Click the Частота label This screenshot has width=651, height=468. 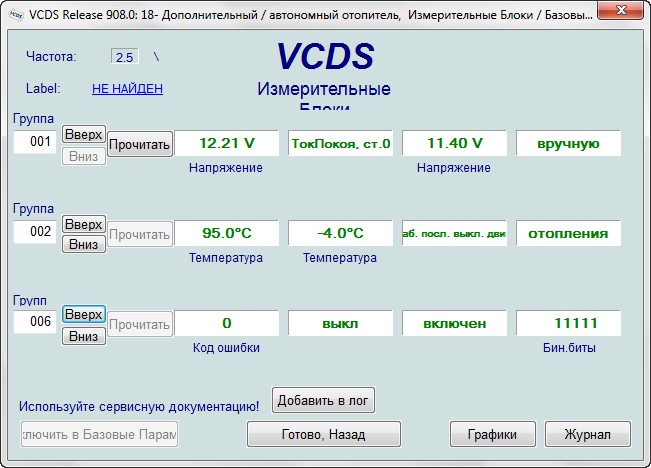[51, 56]
